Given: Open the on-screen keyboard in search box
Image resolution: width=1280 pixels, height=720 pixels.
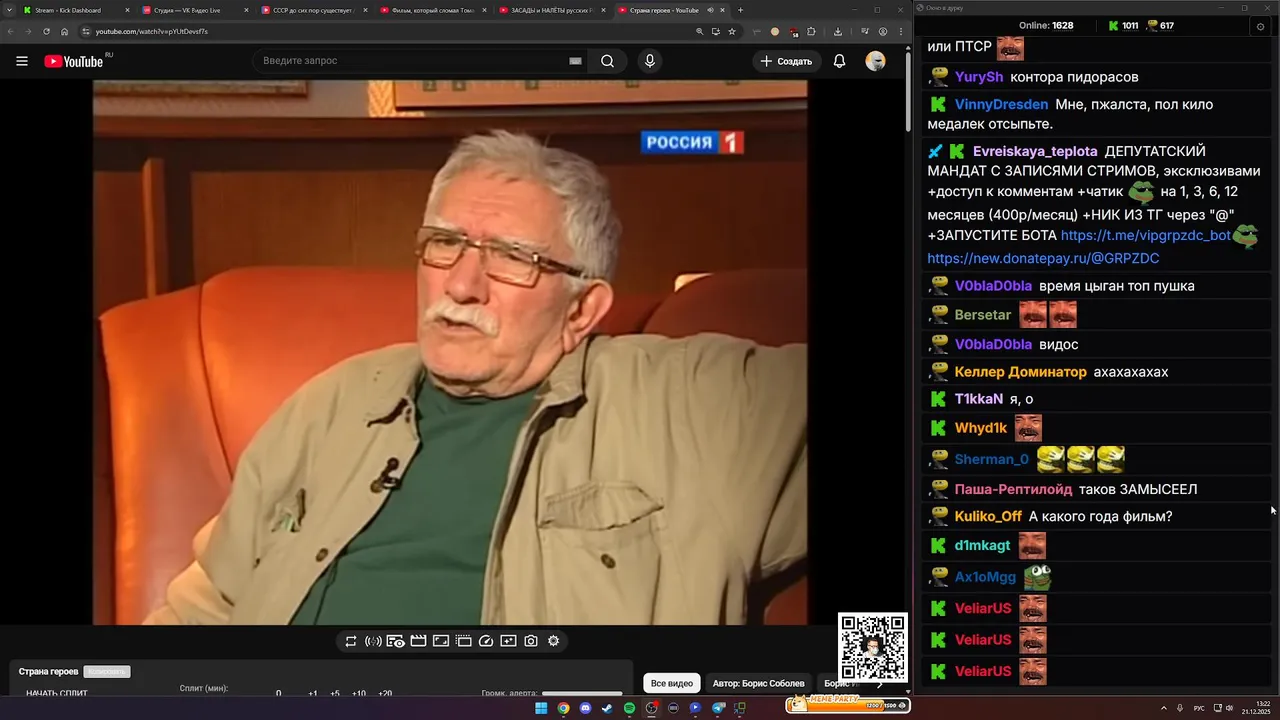Looking at the screenshot, I should pyautogui.click(x=575, y=61).
